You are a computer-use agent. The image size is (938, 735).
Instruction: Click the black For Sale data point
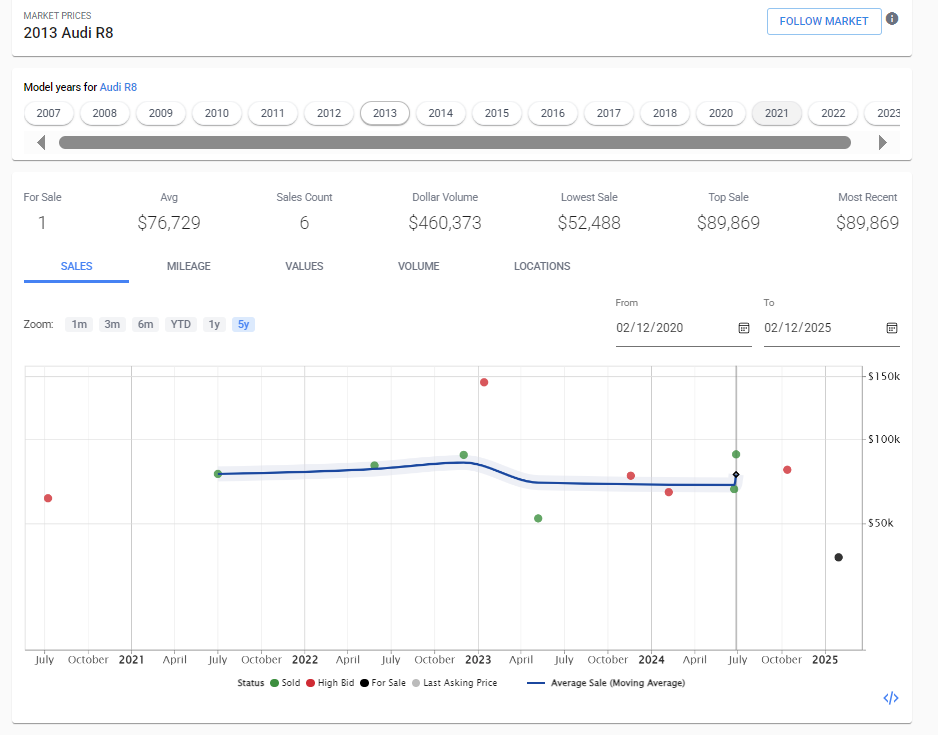(838, 557)
